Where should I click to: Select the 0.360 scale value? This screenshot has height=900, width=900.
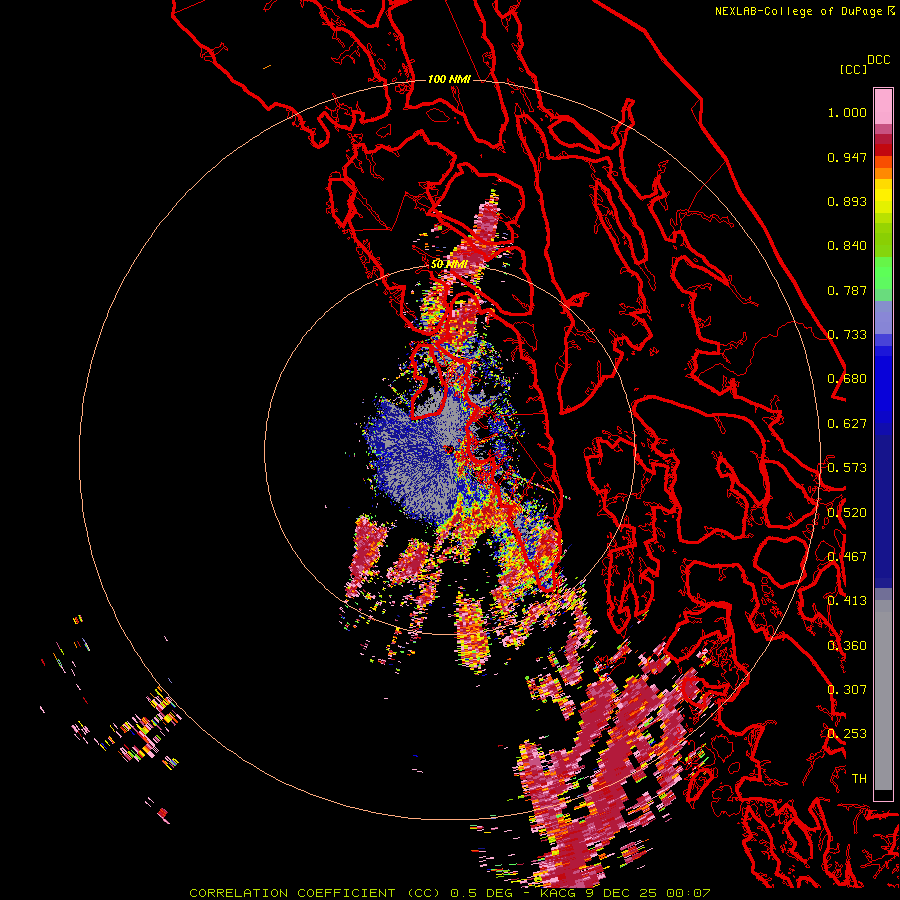847,645
